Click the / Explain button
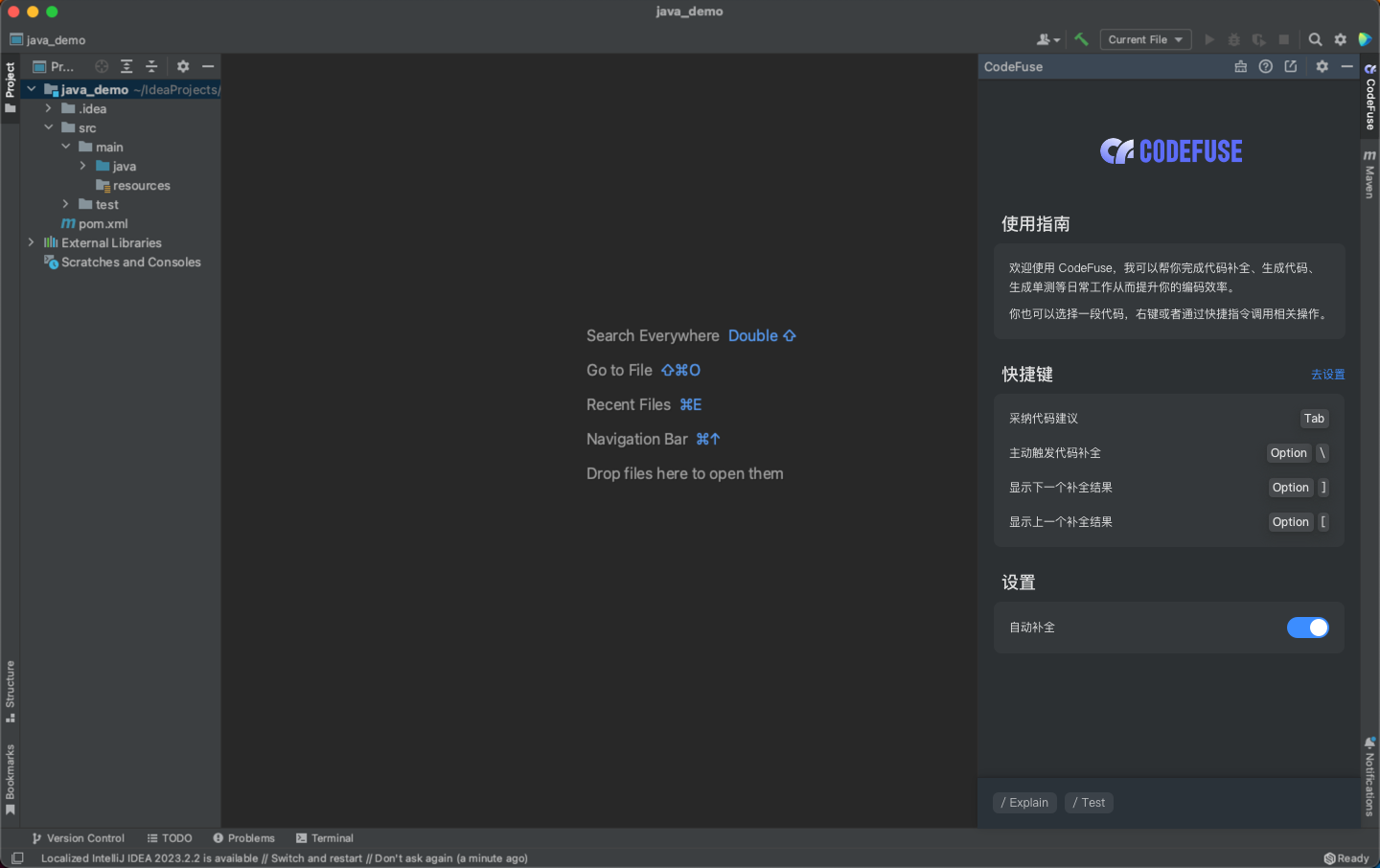Screen dimensions: 1380x868 (x=1024, y=803)
